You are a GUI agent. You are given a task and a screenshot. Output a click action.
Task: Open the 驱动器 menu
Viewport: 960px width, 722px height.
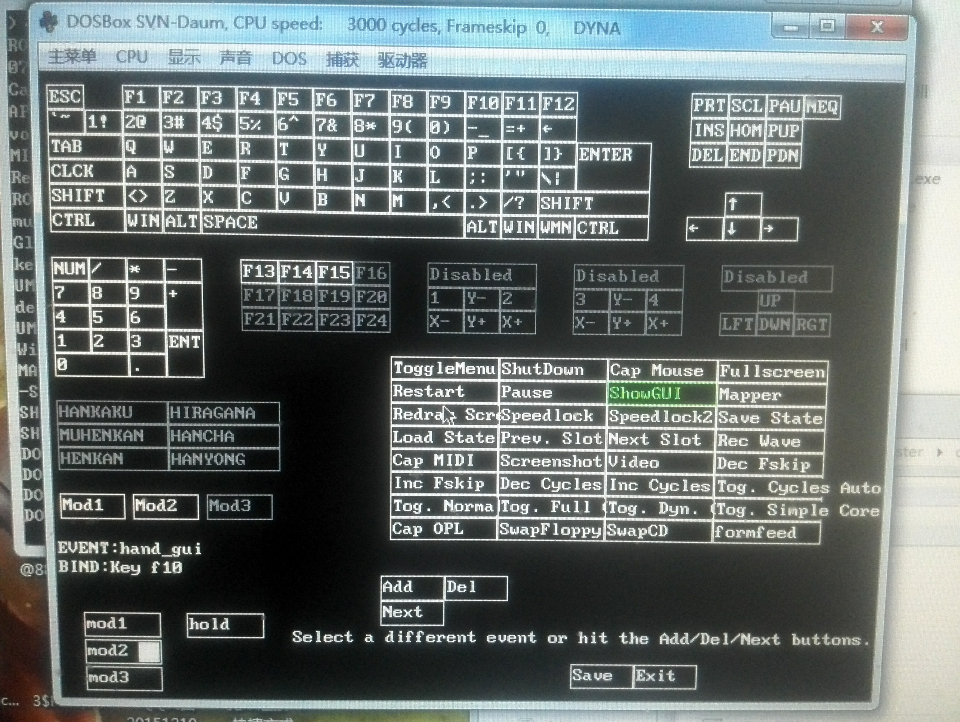point(402,60)
